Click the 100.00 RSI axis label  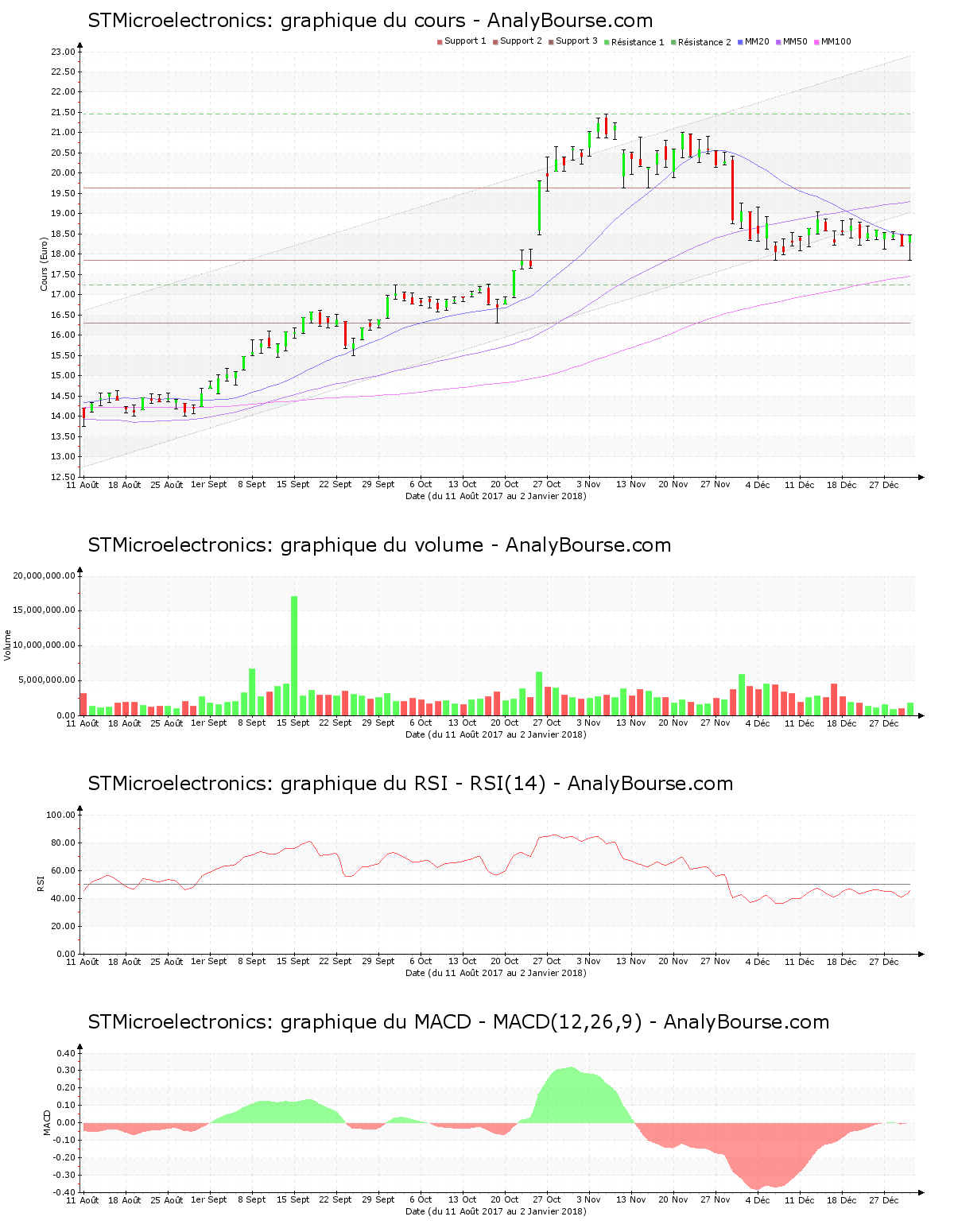pyautogui.click(x=60, y=815)
